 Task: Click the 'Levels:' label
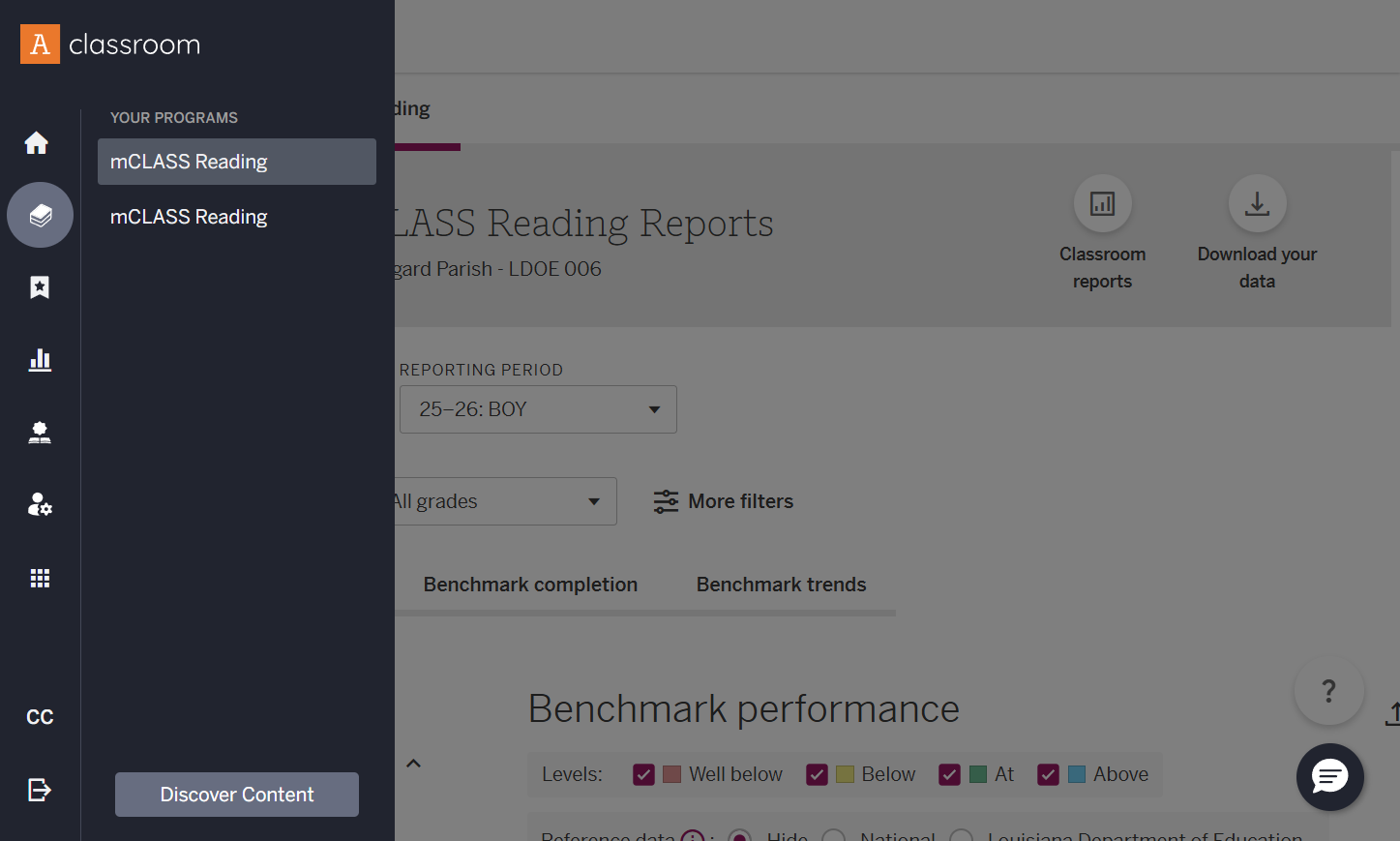pos(572,774)
